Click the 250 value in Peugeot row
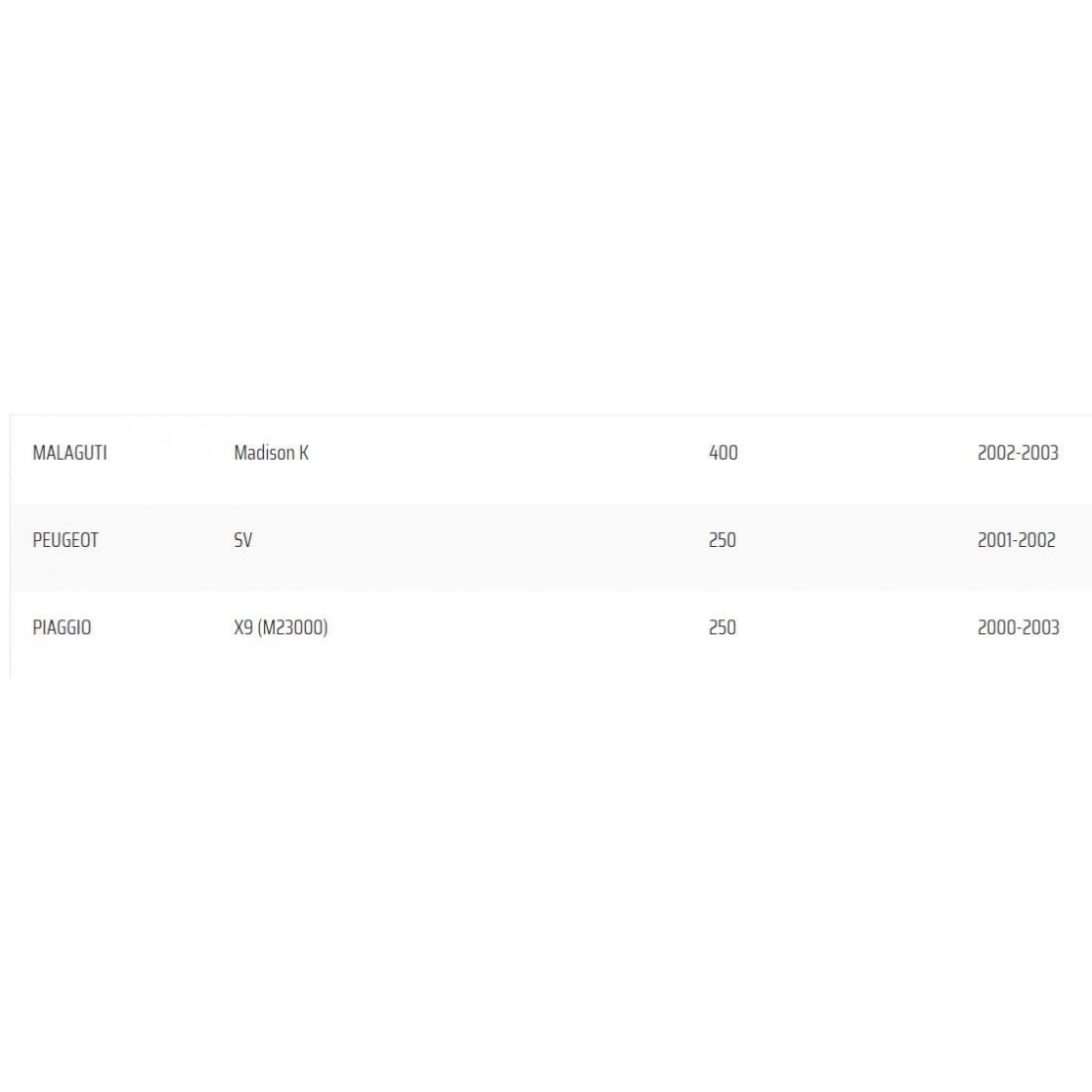 (723, 540)
